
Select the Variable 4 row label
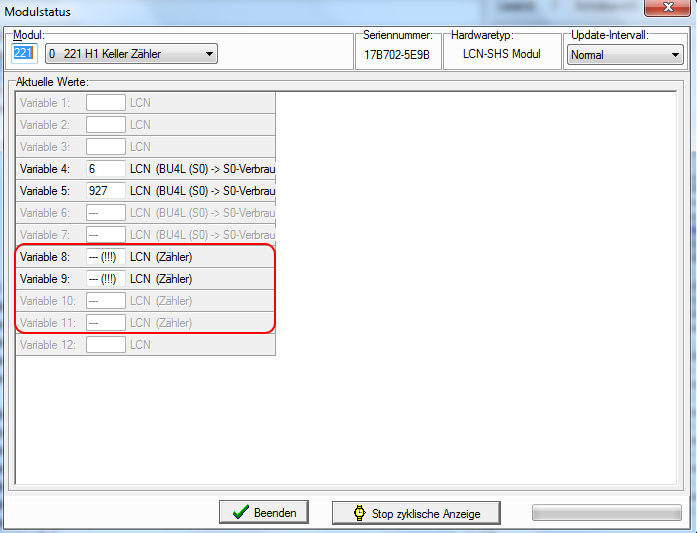click(x=45, y=169)
